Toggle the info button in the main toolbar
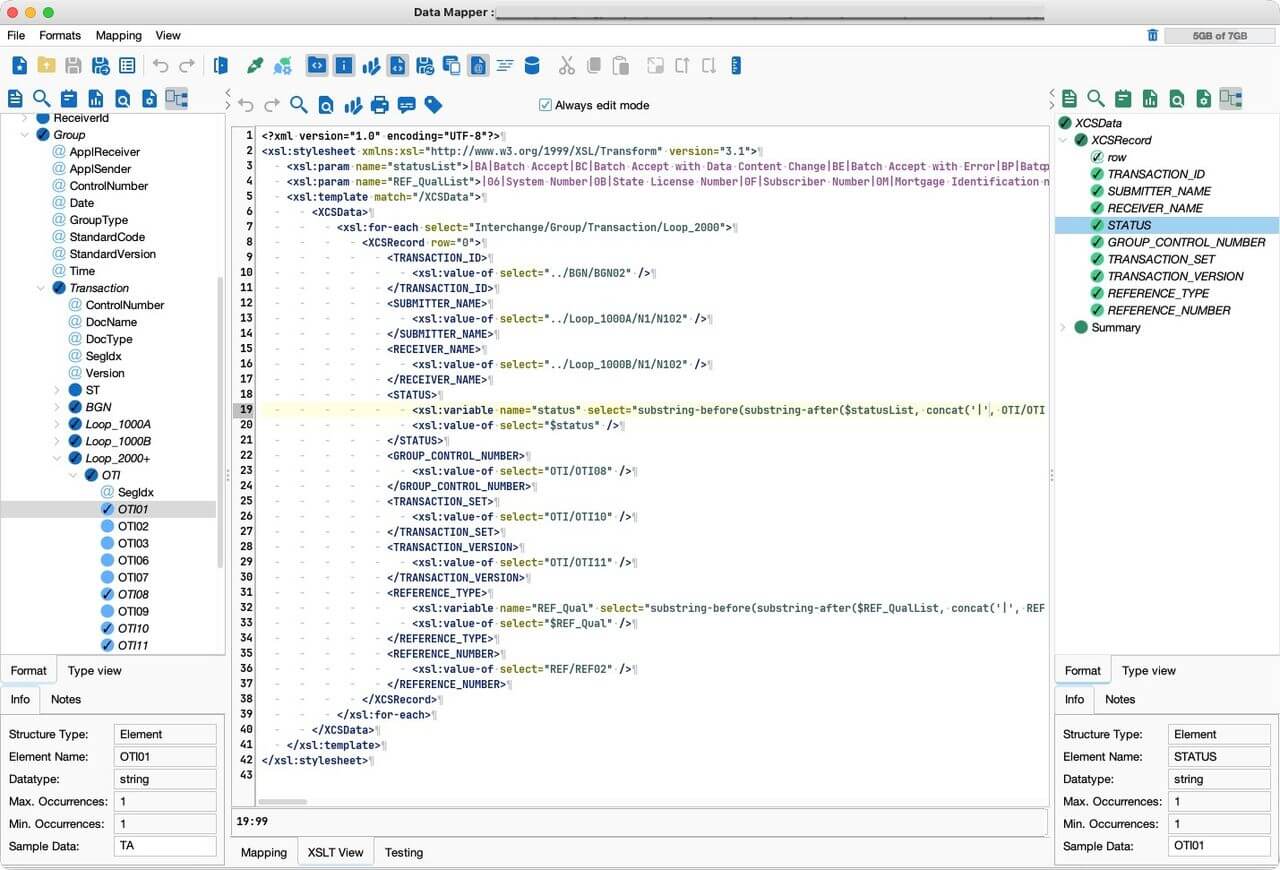The image size is (1280, 870). [x=344, y=66]
